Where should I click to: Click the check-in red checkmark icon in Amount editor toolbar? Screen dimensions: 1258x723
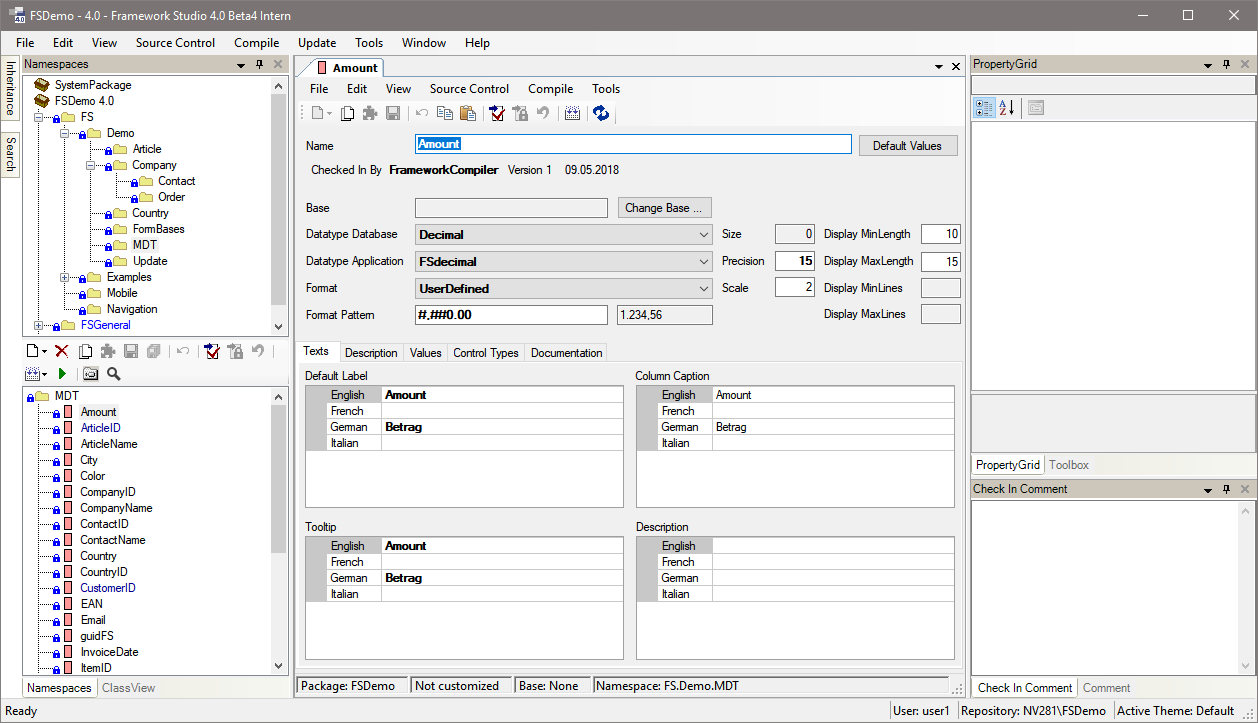click(x=497, y=113)
